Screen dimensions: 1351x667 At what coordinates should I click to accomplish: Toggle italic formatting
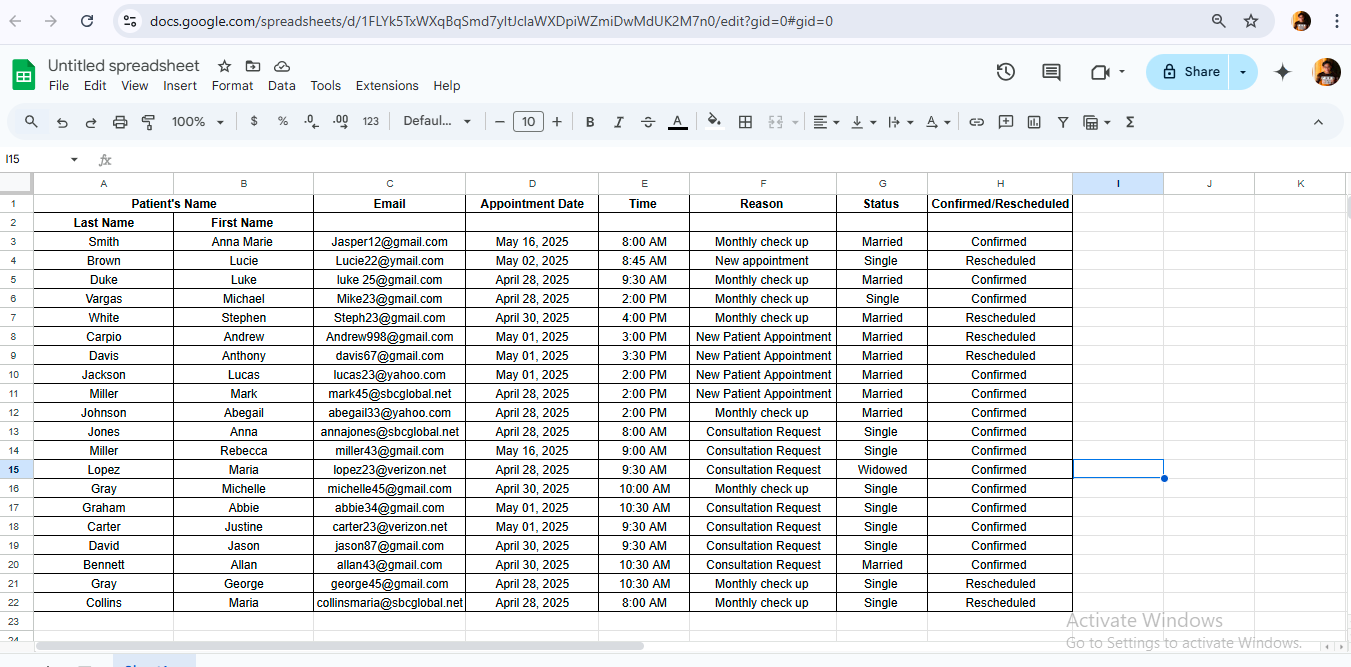point(618,122)
